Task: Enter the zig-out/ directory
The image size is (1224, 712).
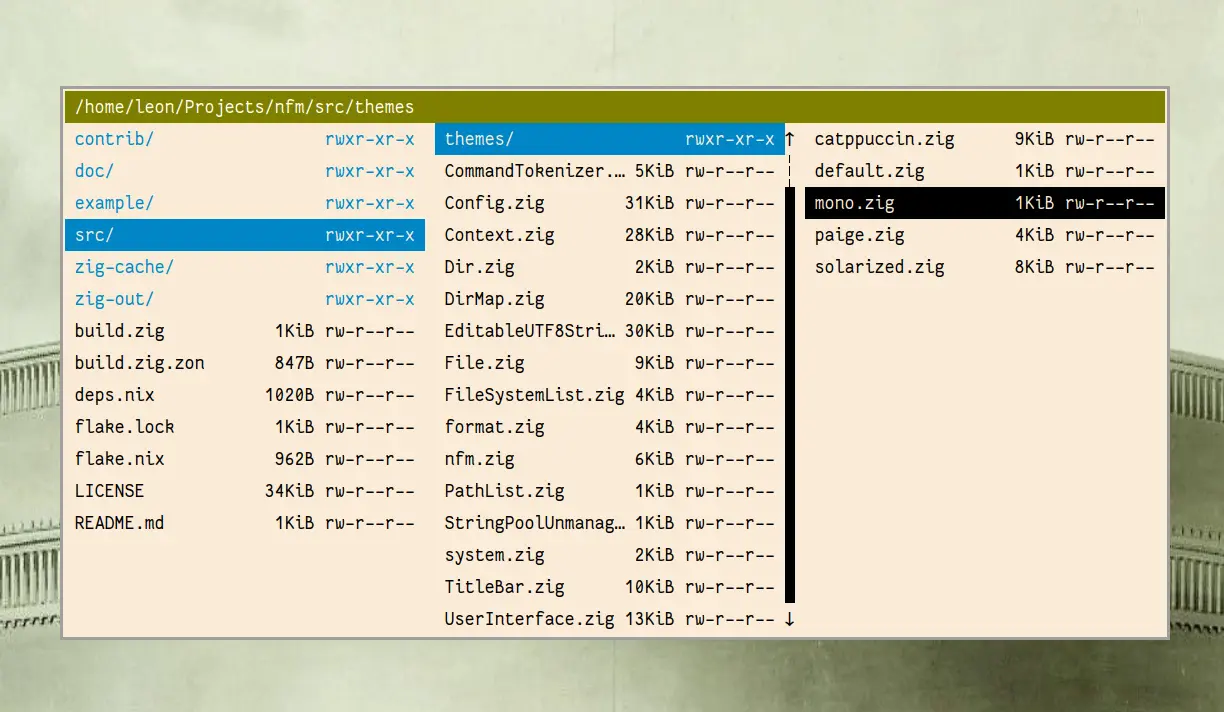Action: (114, 299)
